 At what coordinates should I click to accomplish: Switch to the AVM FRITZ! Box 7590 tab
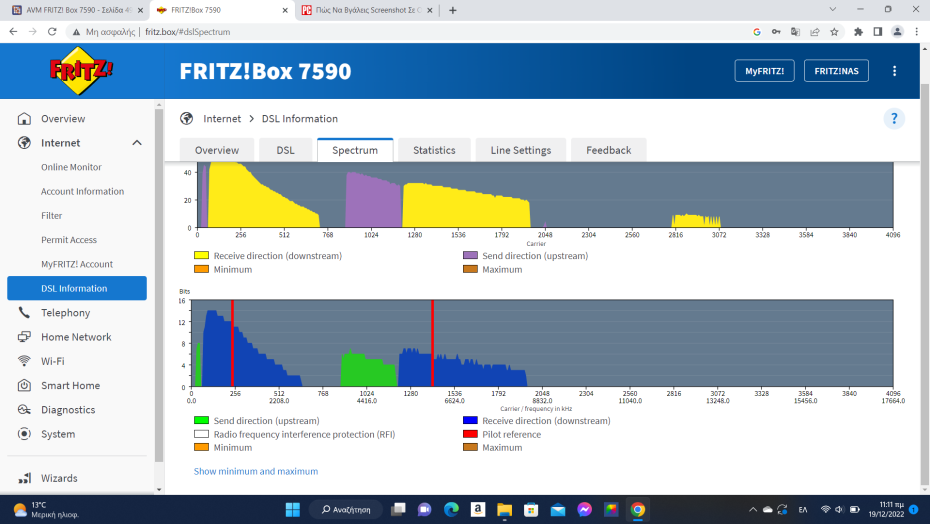pyautogui.click(x=76, y=10)
